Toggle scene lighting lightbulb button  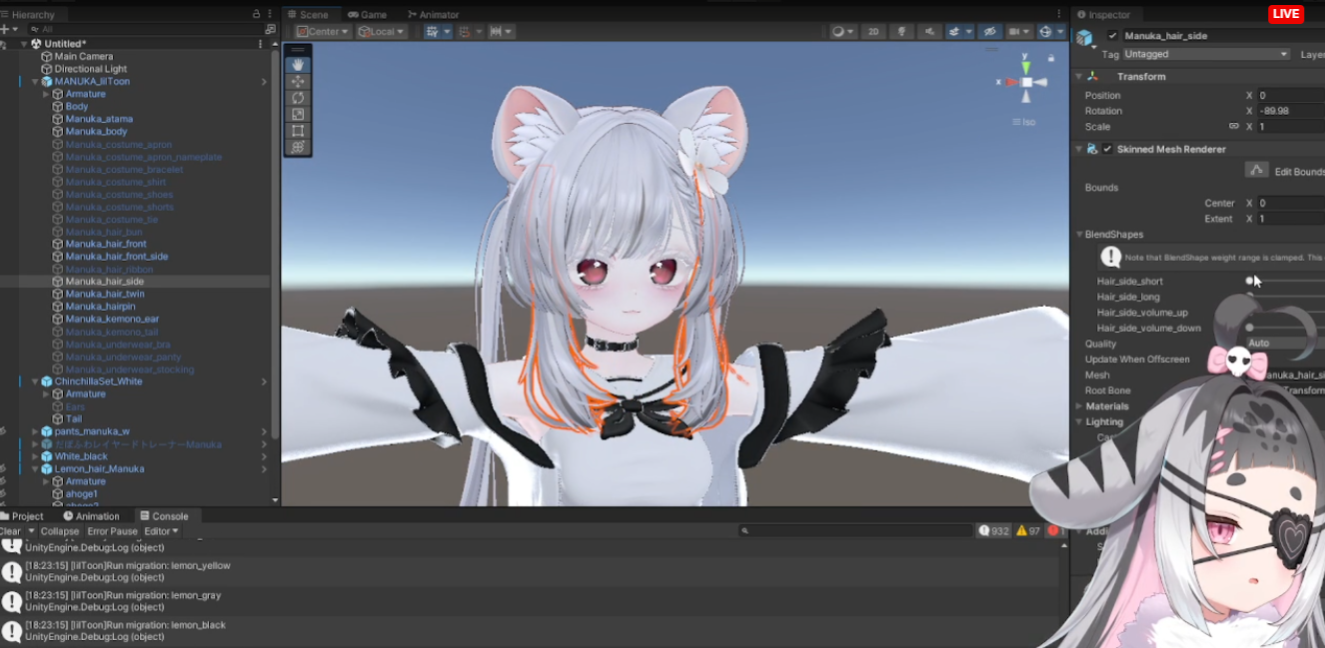(901, 32)
